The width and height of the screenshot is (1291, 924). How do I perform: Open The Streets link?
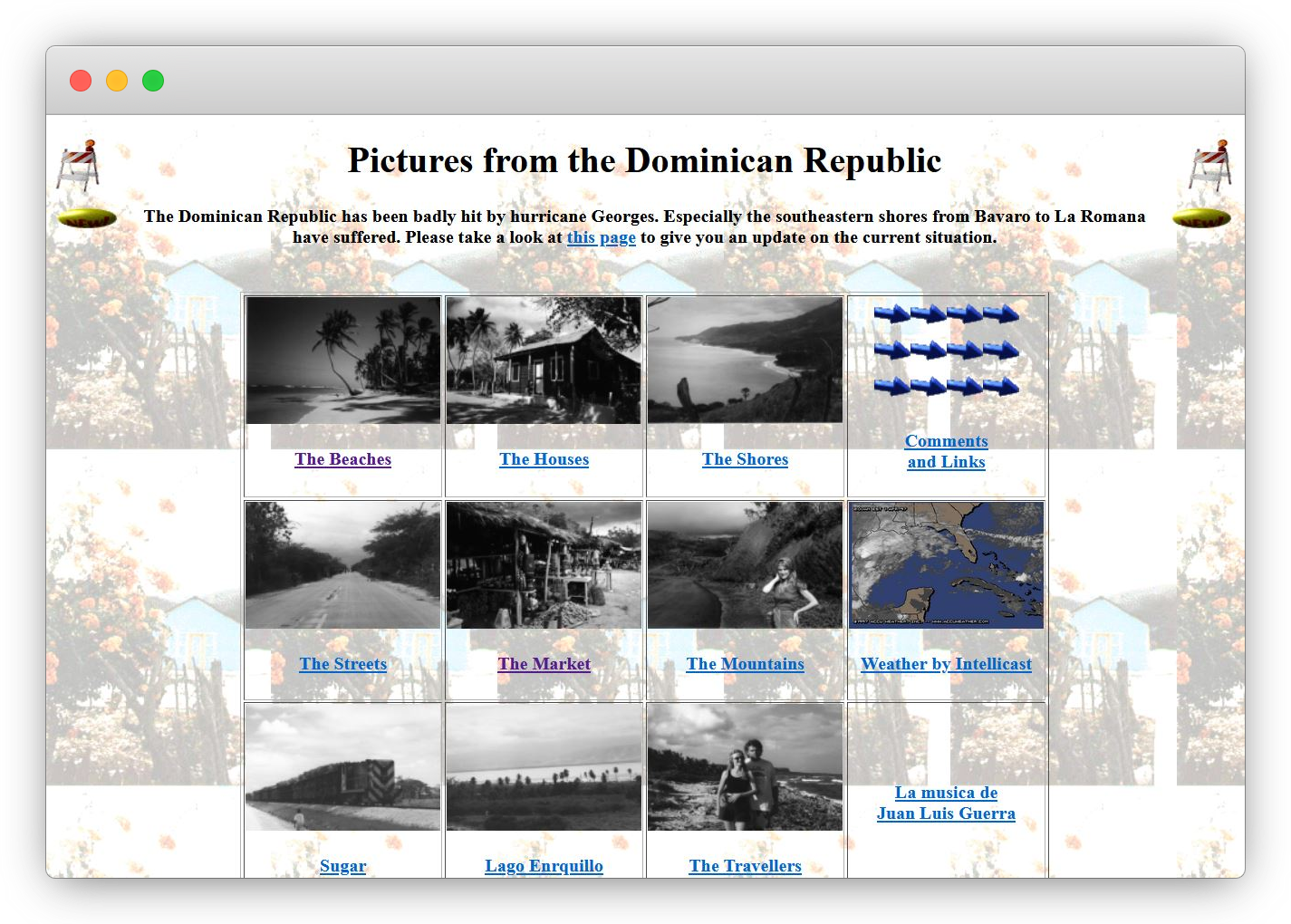click(343, 664)
